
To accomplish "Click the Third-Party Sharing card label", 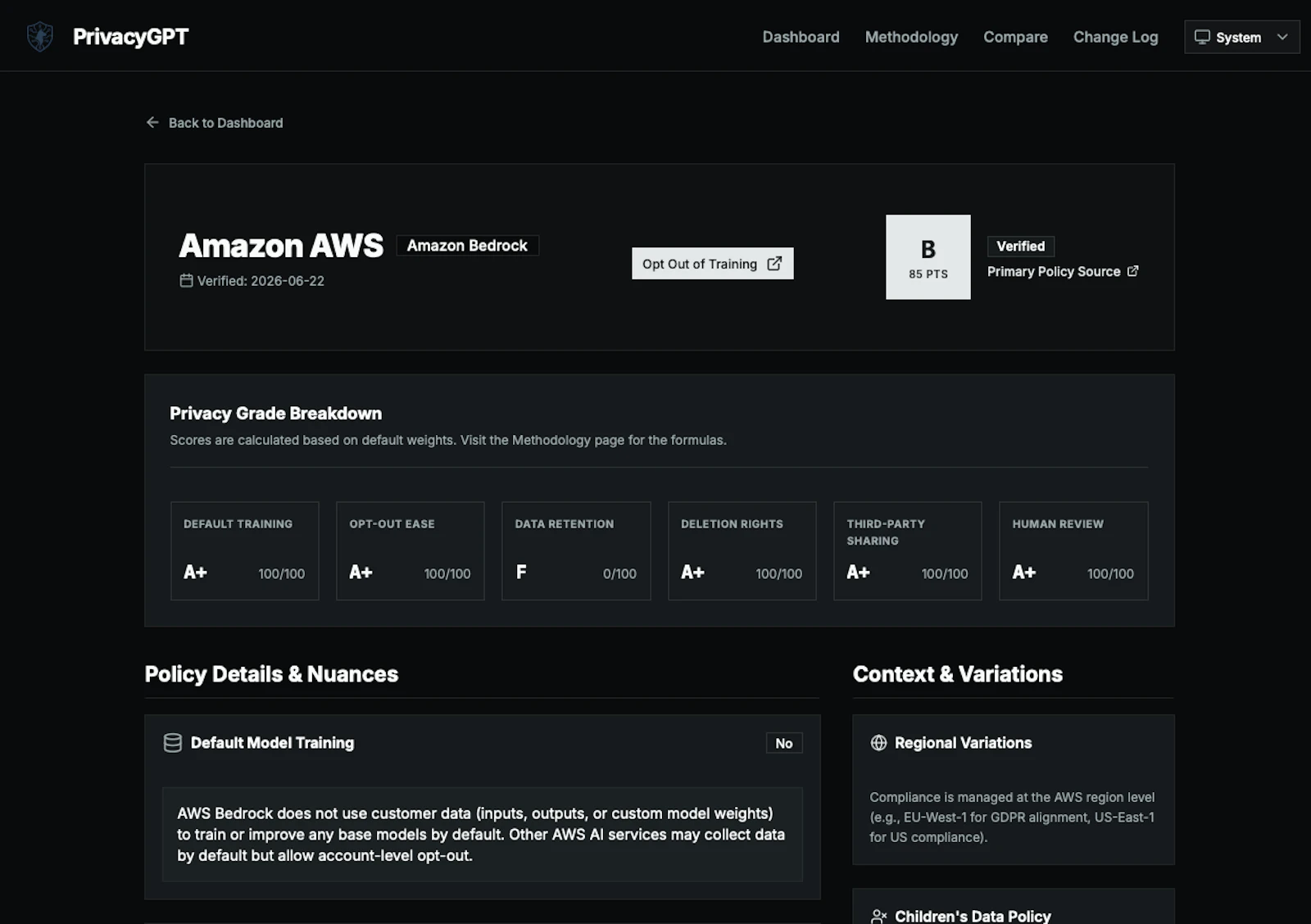I will pos(886,532).
